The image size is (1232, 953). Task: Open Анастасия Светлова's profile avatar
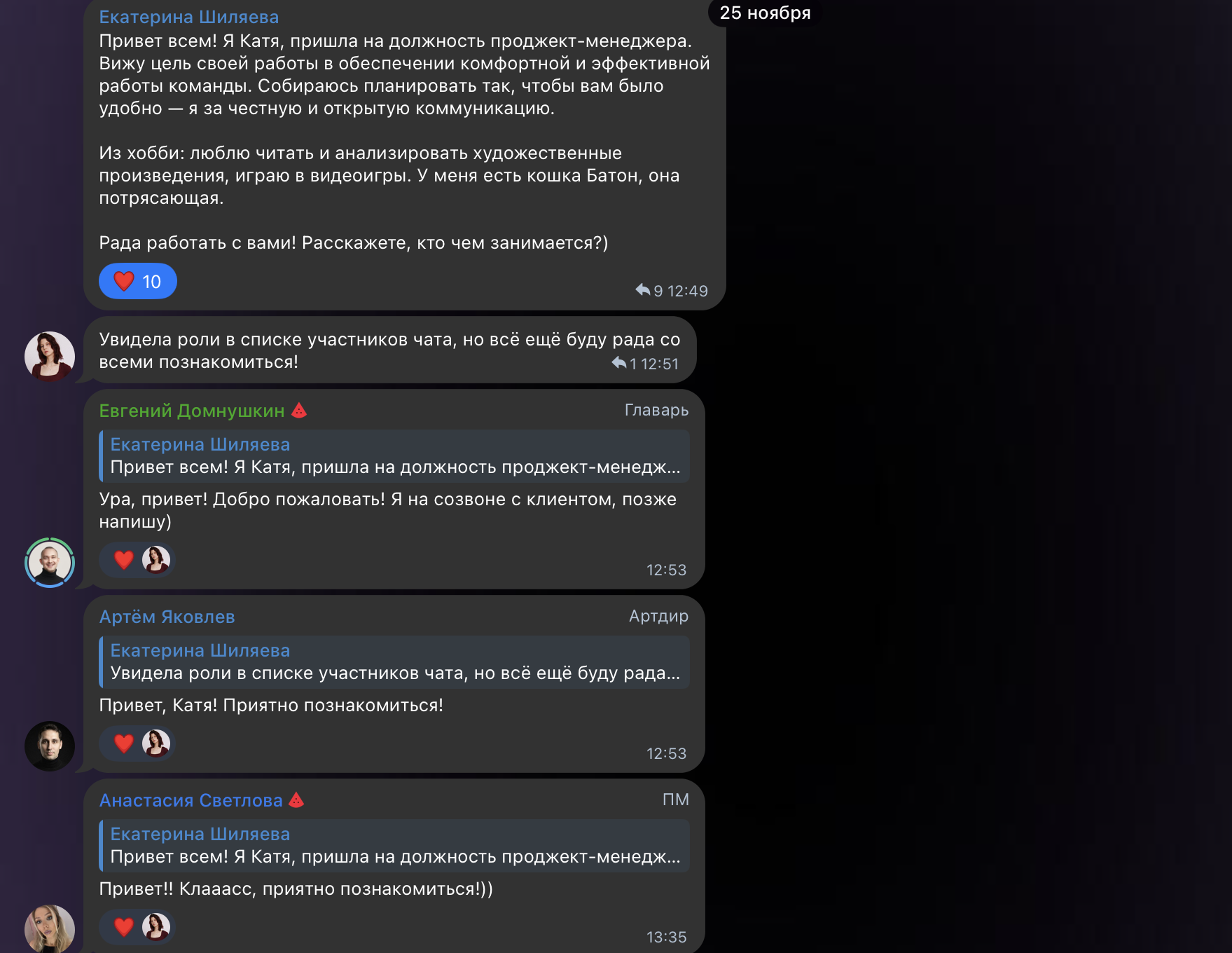[50, 928]
